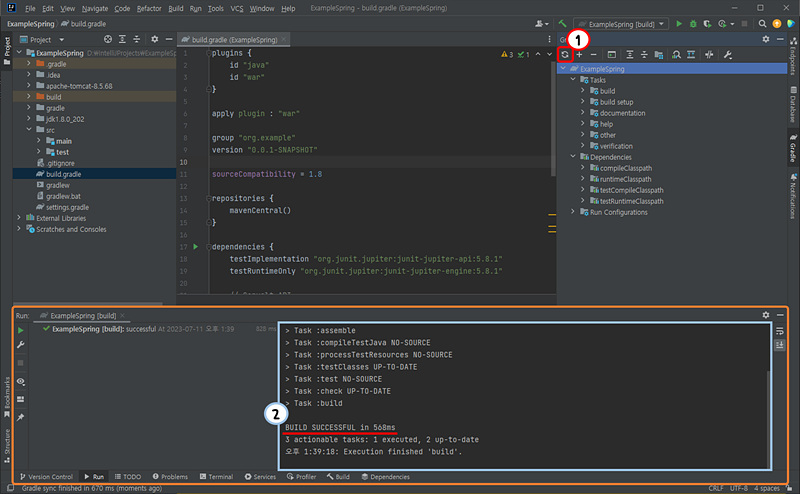Open Run panel settings gear

coord(766,315)
